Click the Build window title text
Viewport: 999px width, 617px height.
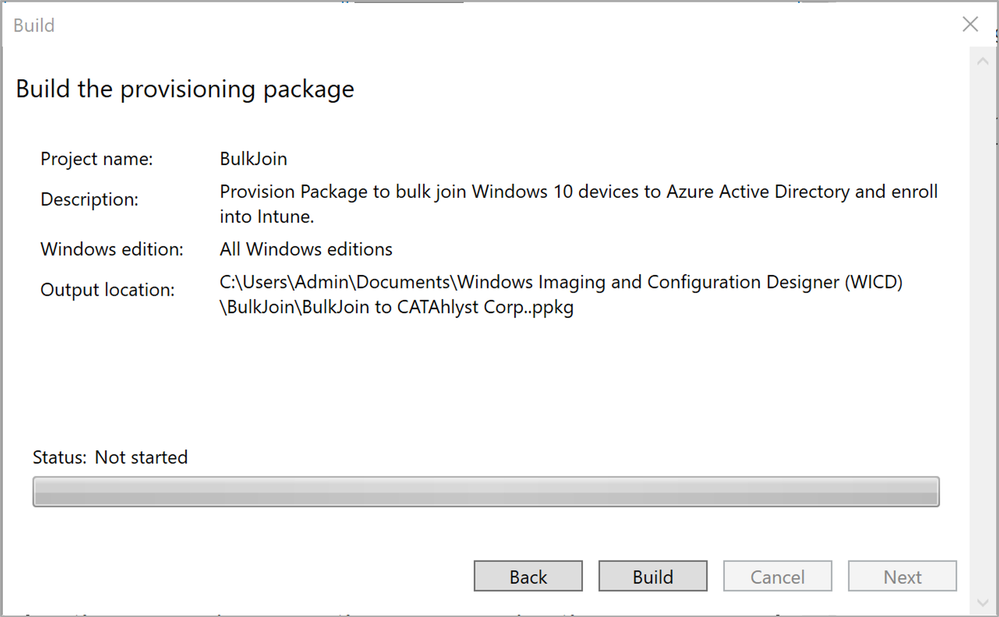point(34,25)
